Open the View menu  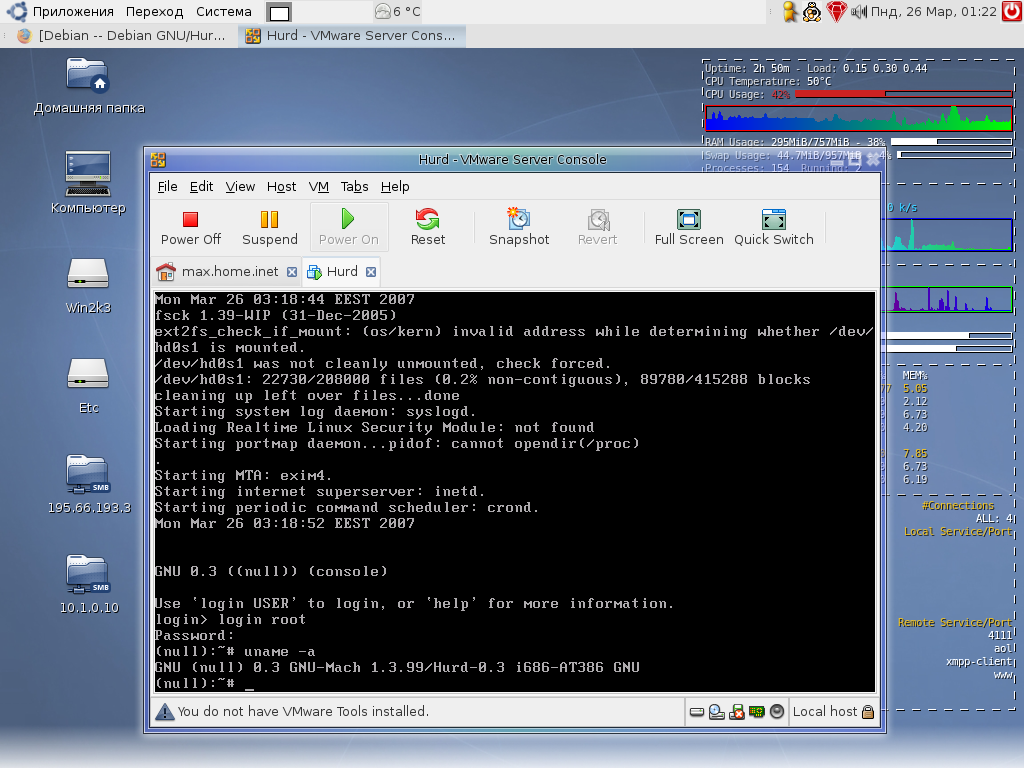[240, 187]
